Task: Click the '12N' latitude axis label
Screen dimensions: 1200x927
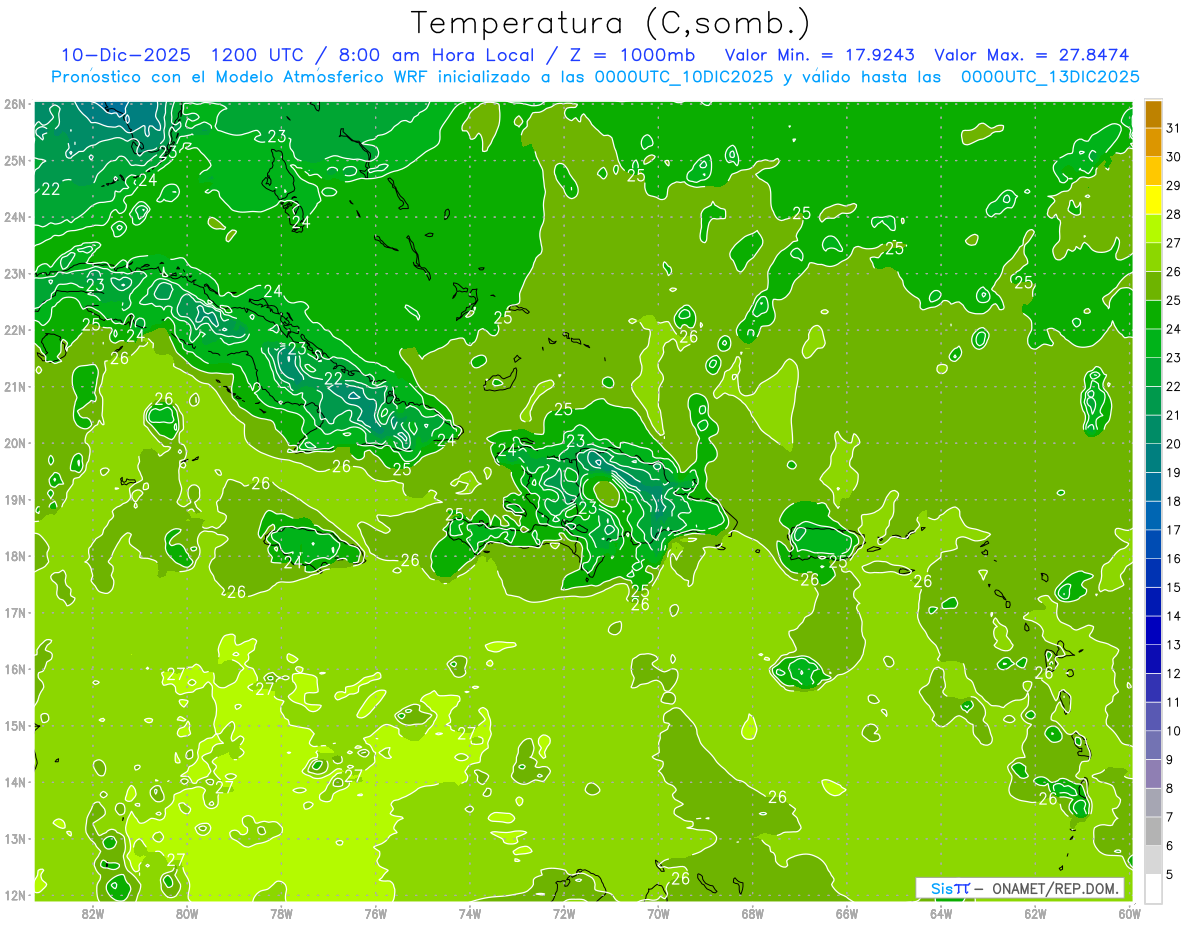Action: point(14,895)
